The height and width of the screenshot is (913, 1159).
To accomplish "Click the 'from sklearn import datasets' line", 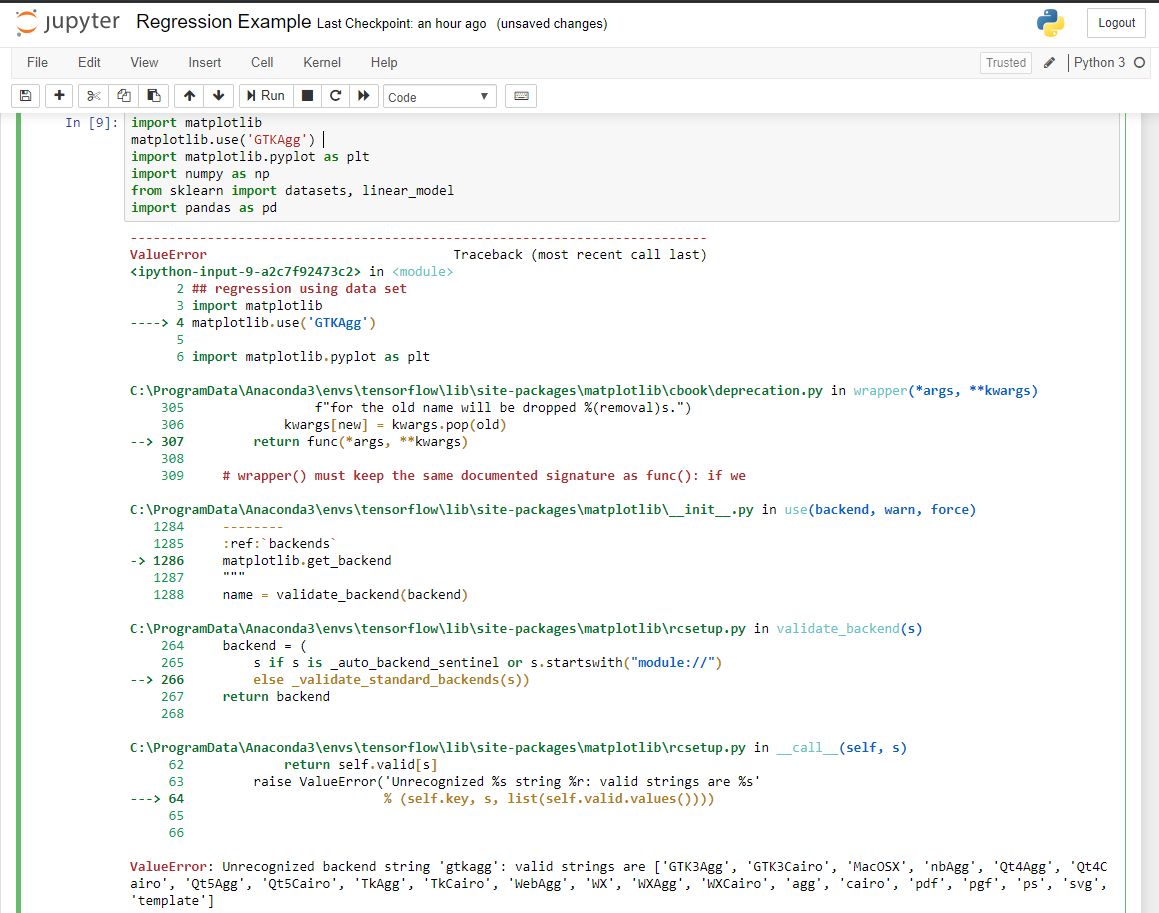I will point(293,191).
